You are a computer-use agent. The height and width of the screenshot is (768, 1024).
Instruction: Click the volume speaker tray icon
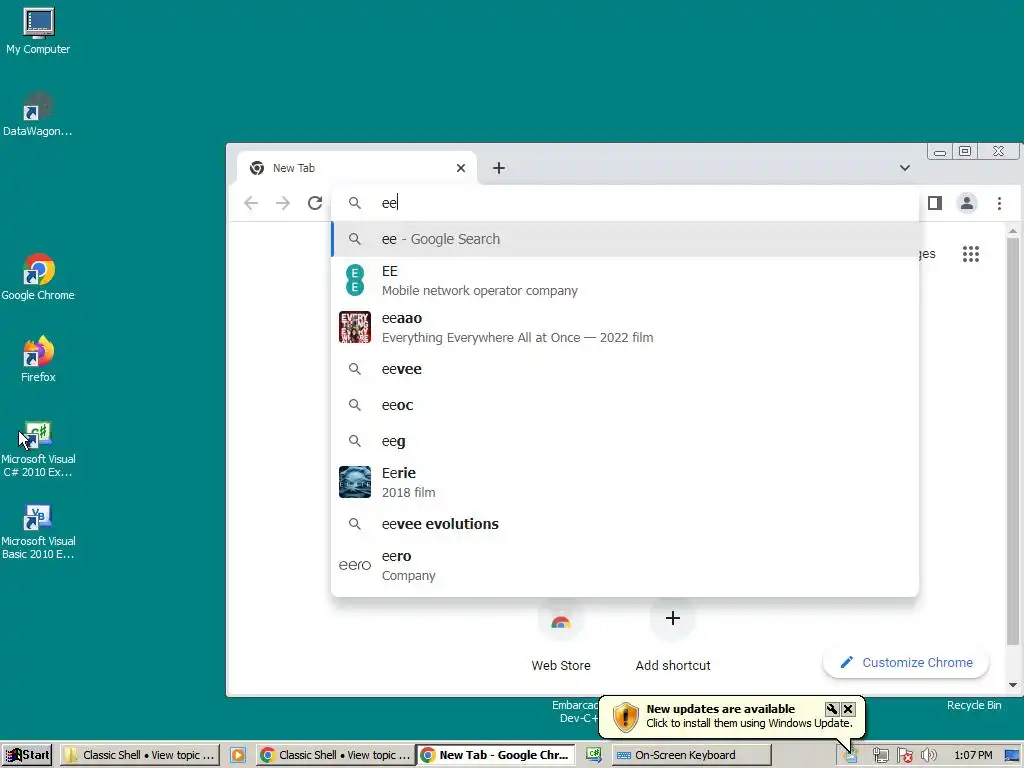tap(928, 756)
